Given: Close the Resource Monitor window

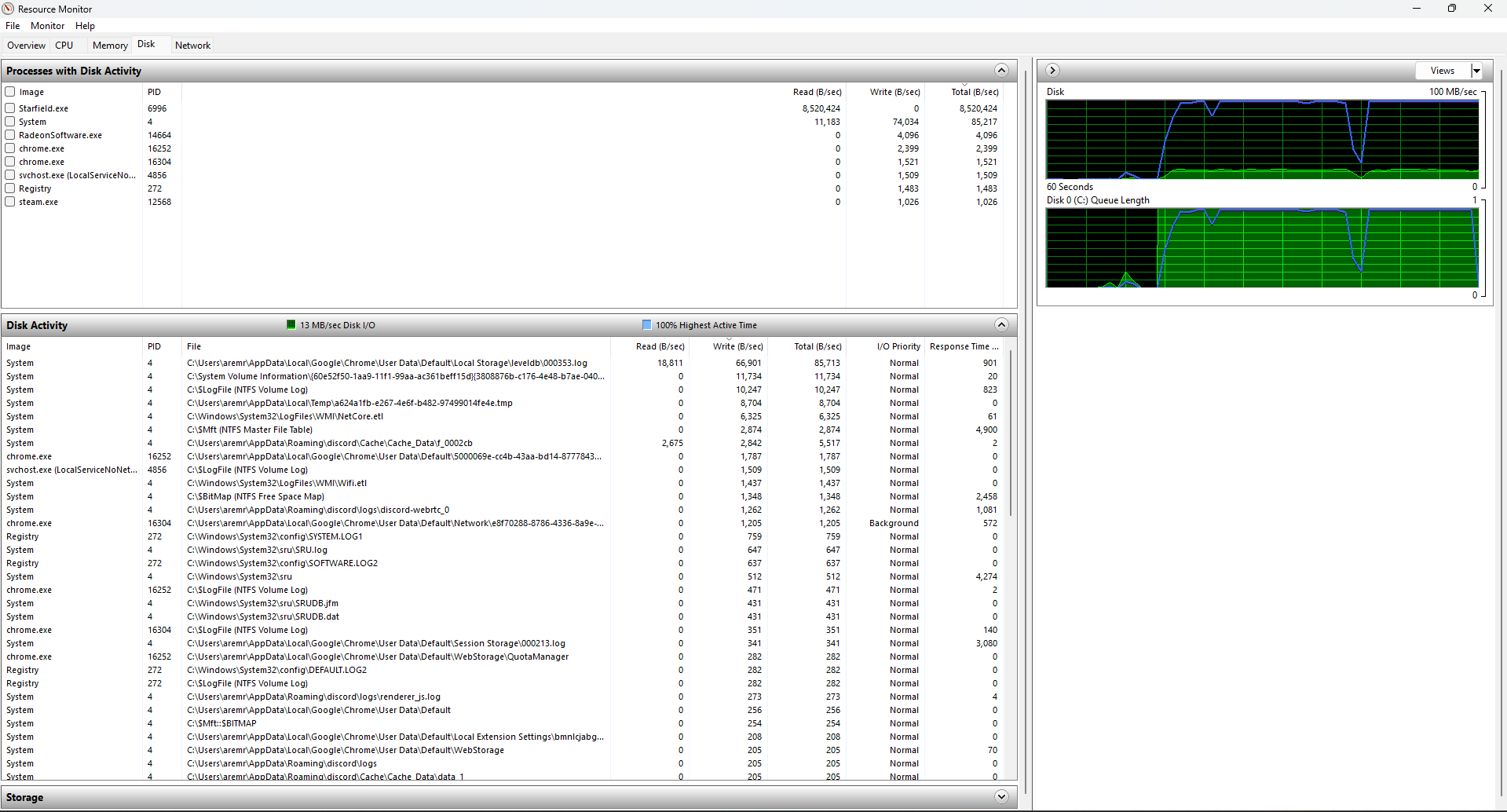Looking at the screenshot, I should pyautogui.click(x=1487, y=9).
